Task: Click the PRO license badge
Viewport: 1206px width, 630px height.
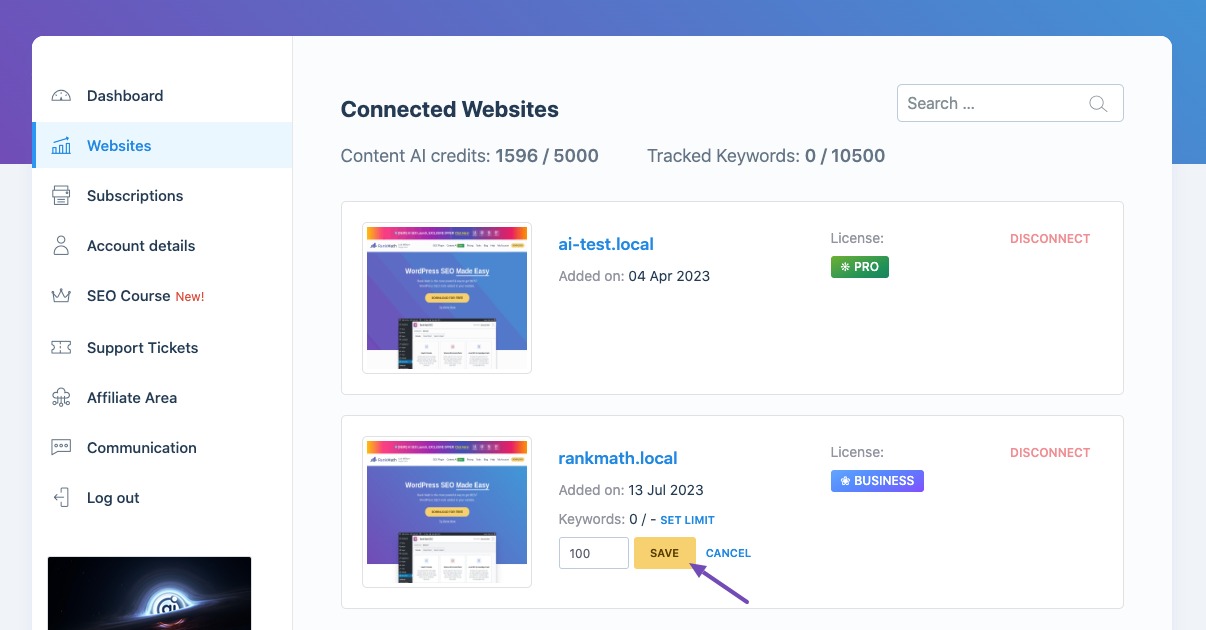Action: pos(860,267)
